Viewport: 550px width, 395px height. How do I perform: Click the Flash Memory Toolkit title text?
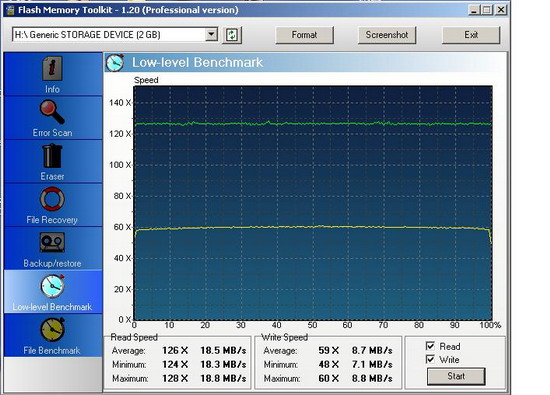[128, 10]
